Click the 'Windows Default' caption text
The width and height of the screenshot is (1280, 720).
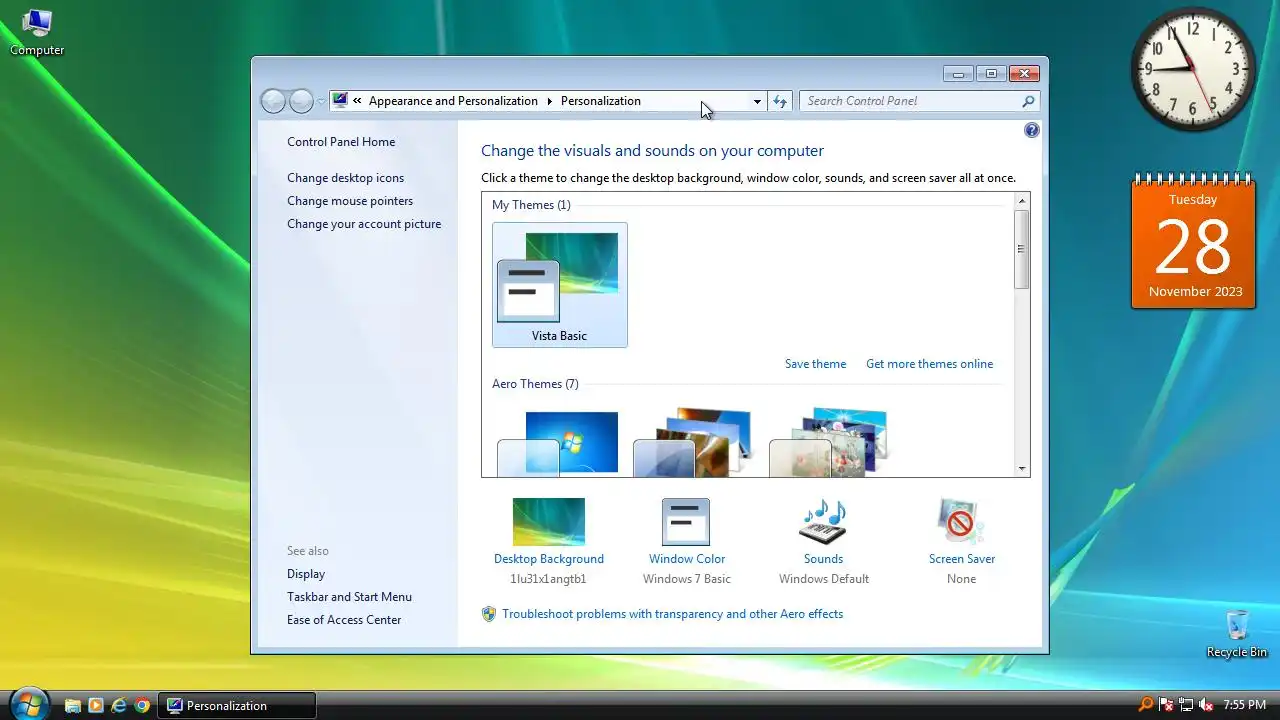(824, 579)
